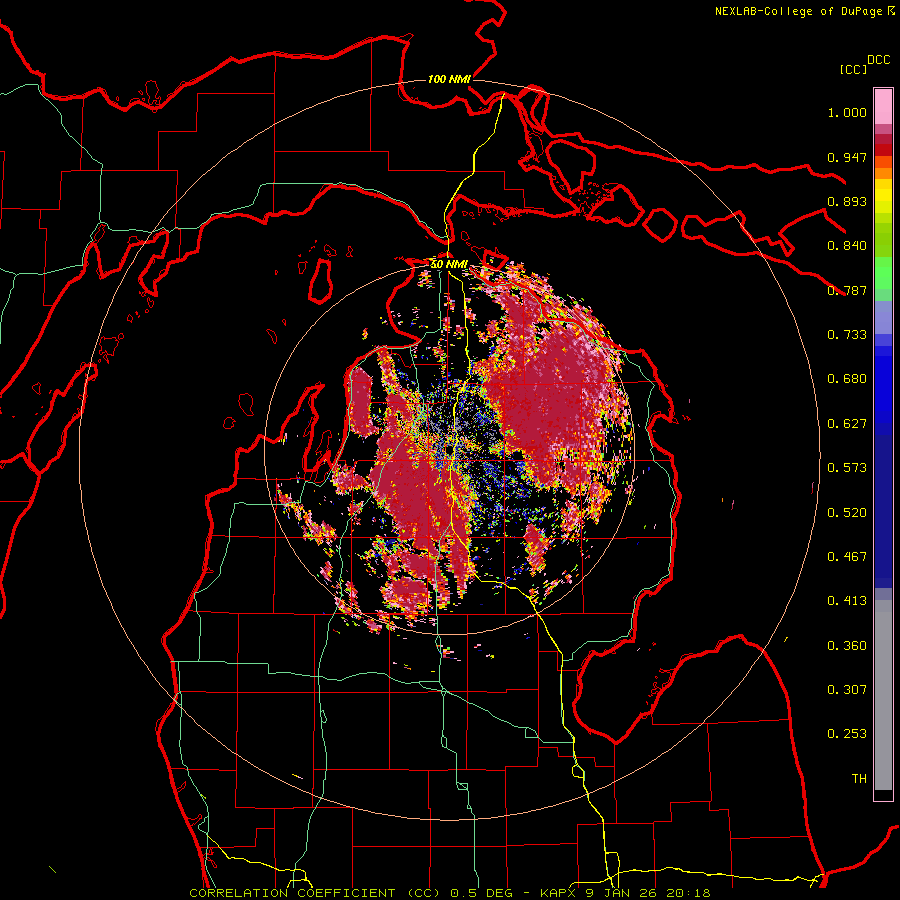Click the TH label on the color scale

(859, 779)
